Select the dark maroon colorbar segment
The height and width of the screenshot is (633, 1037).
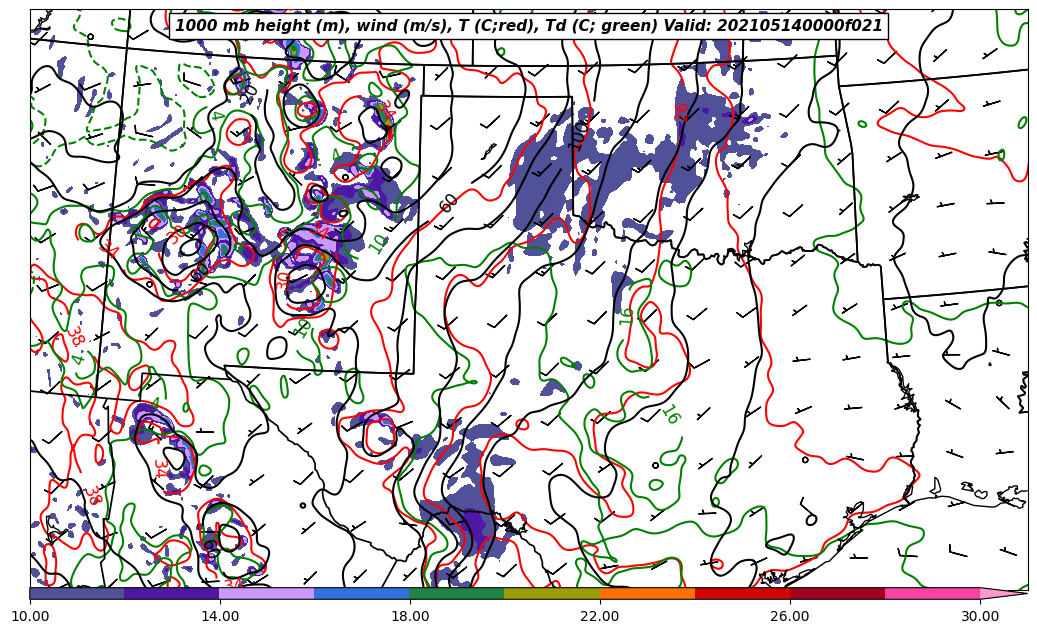(x=837, y=593)
